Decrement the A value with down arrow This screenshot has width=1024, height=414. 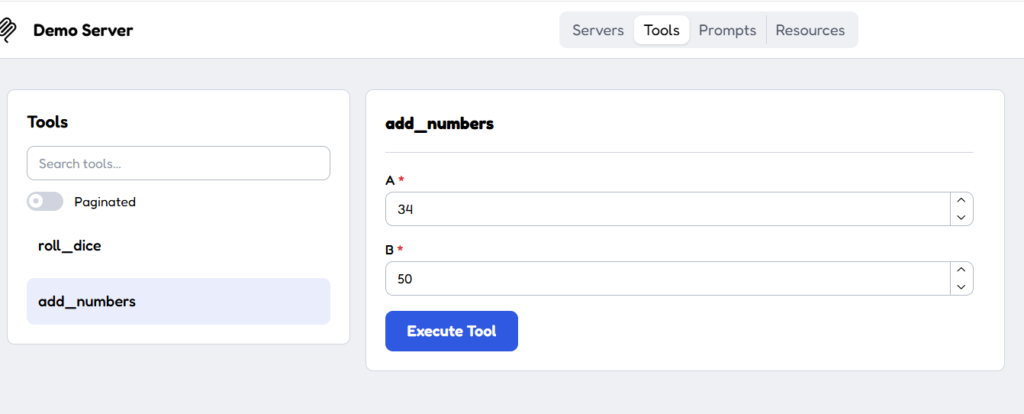pyautogui.click(x=961, y=217)
